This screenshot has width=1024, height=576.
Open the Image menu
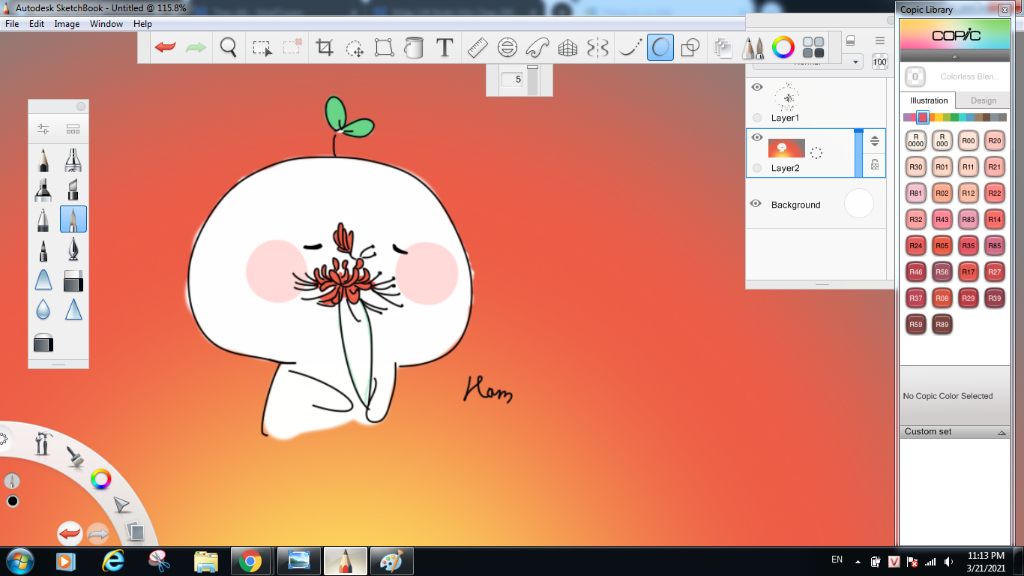pyautogui.click(x=67, y=24)
